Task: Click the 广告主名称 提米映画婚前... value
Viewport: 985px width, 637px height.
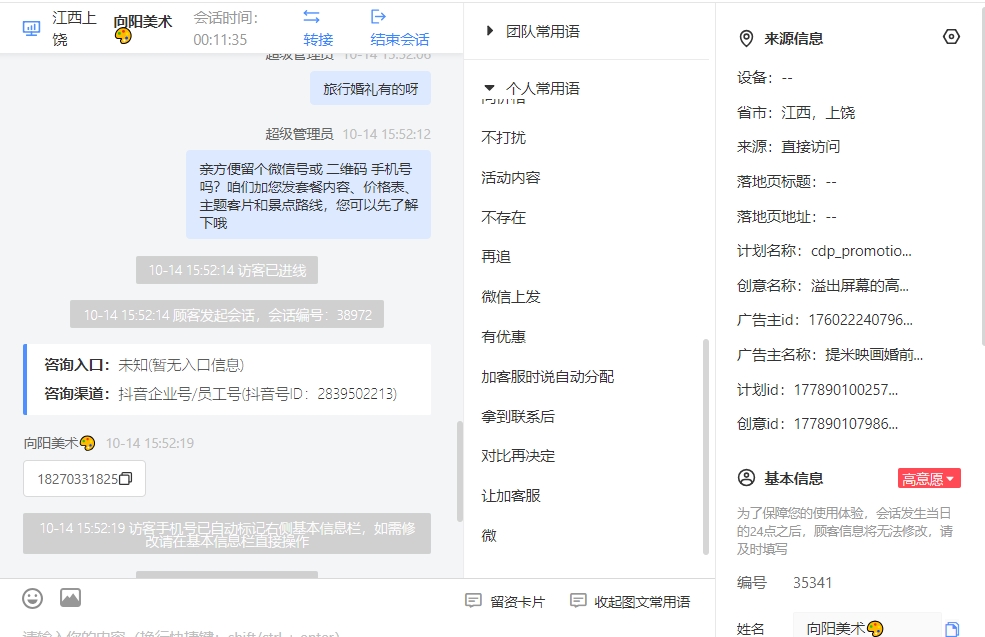Action: pyautogui.click(x=874, y=355)
